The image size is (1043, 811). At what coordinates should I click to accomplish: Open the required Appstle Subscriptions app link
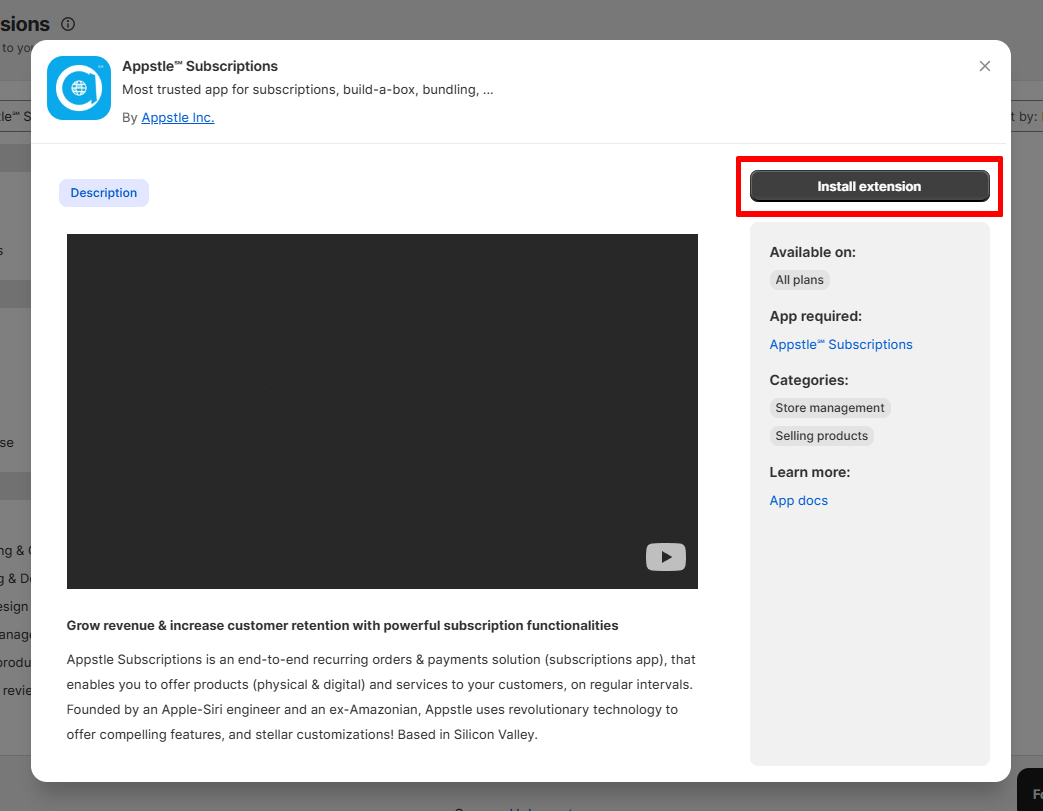pyautogui.click(x=841, y=344)
